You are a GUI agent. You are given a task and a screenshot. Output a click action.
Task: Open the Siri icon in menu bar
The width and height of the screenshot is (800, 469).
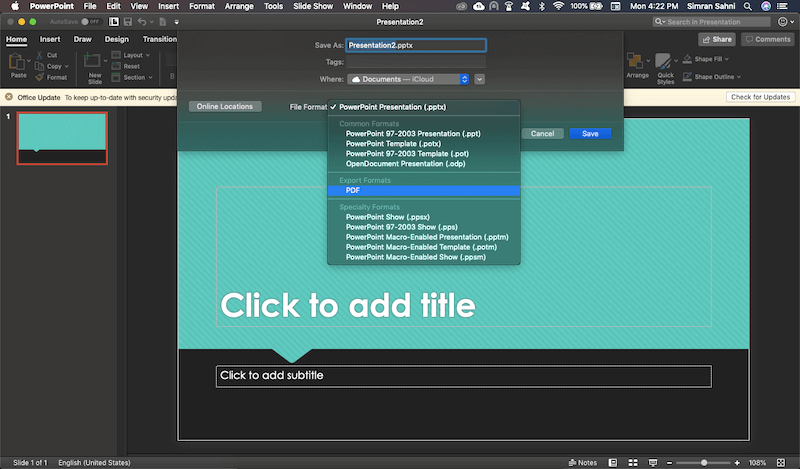pos(766,6)
